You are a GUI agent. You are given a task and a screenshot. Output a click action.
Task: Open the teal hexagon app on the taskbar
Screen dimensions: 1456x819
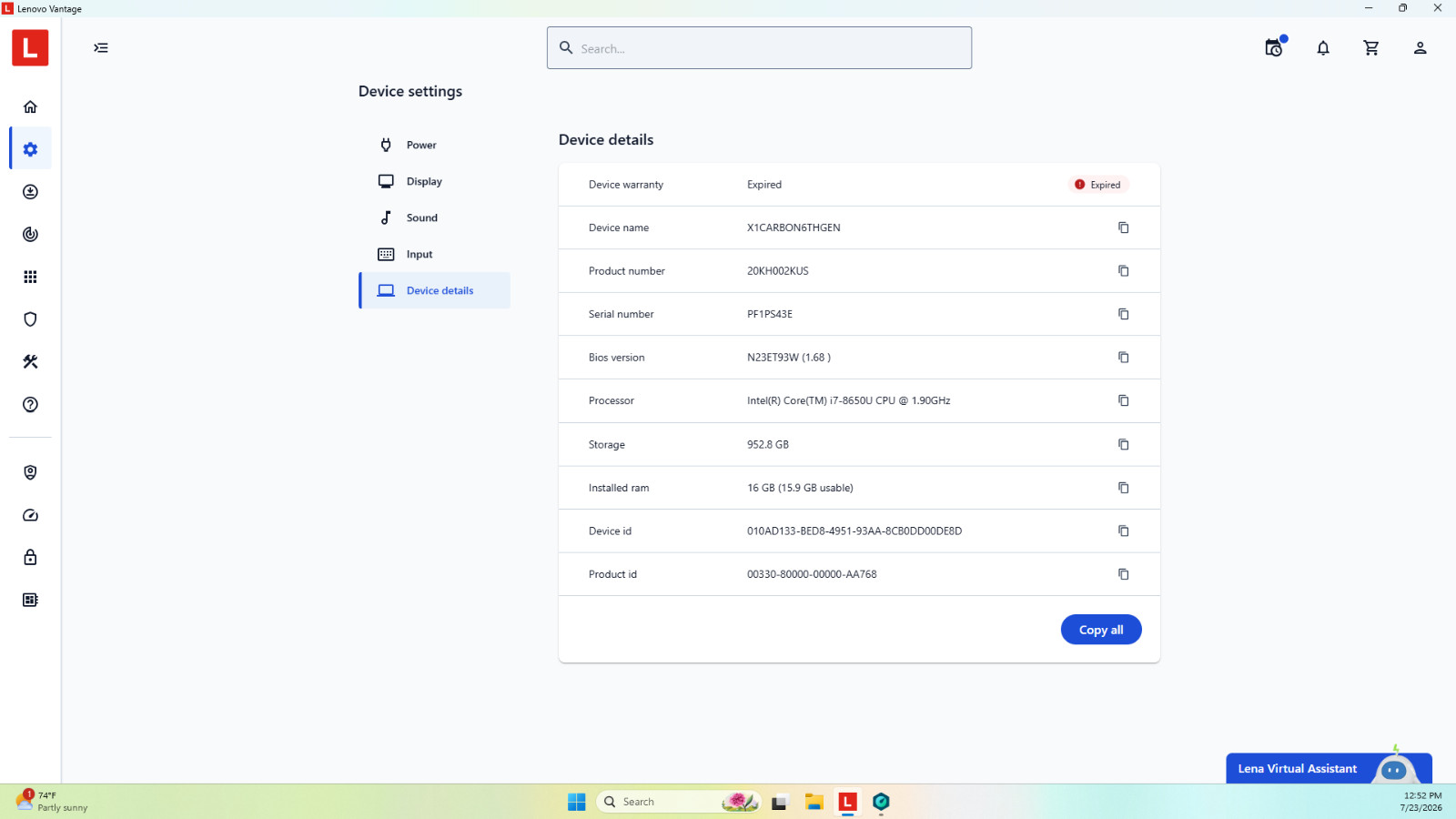tap(881, 802)
